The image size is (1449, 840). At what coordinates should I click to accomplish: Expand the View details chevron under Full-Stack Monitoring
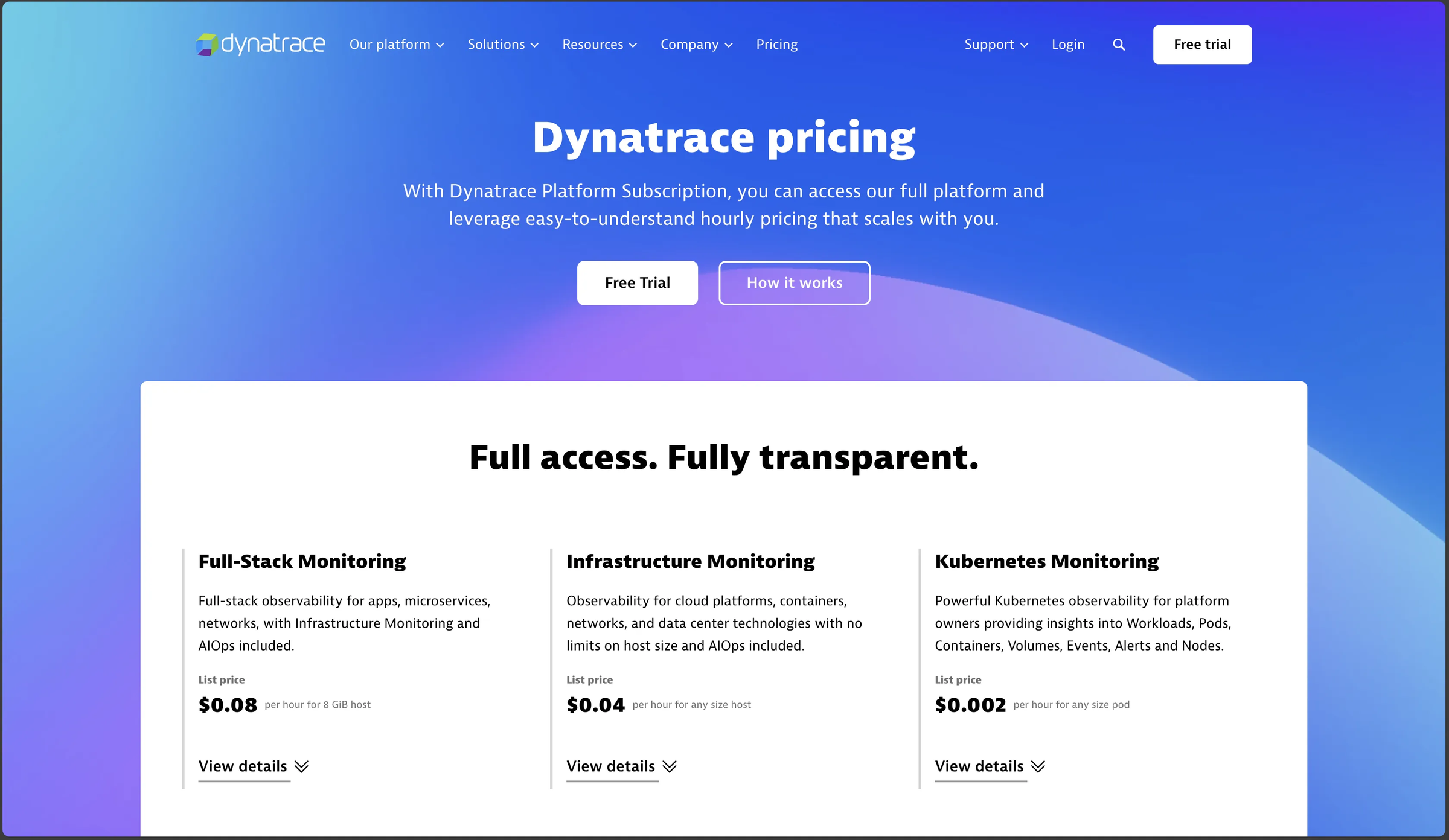[302, 766]
